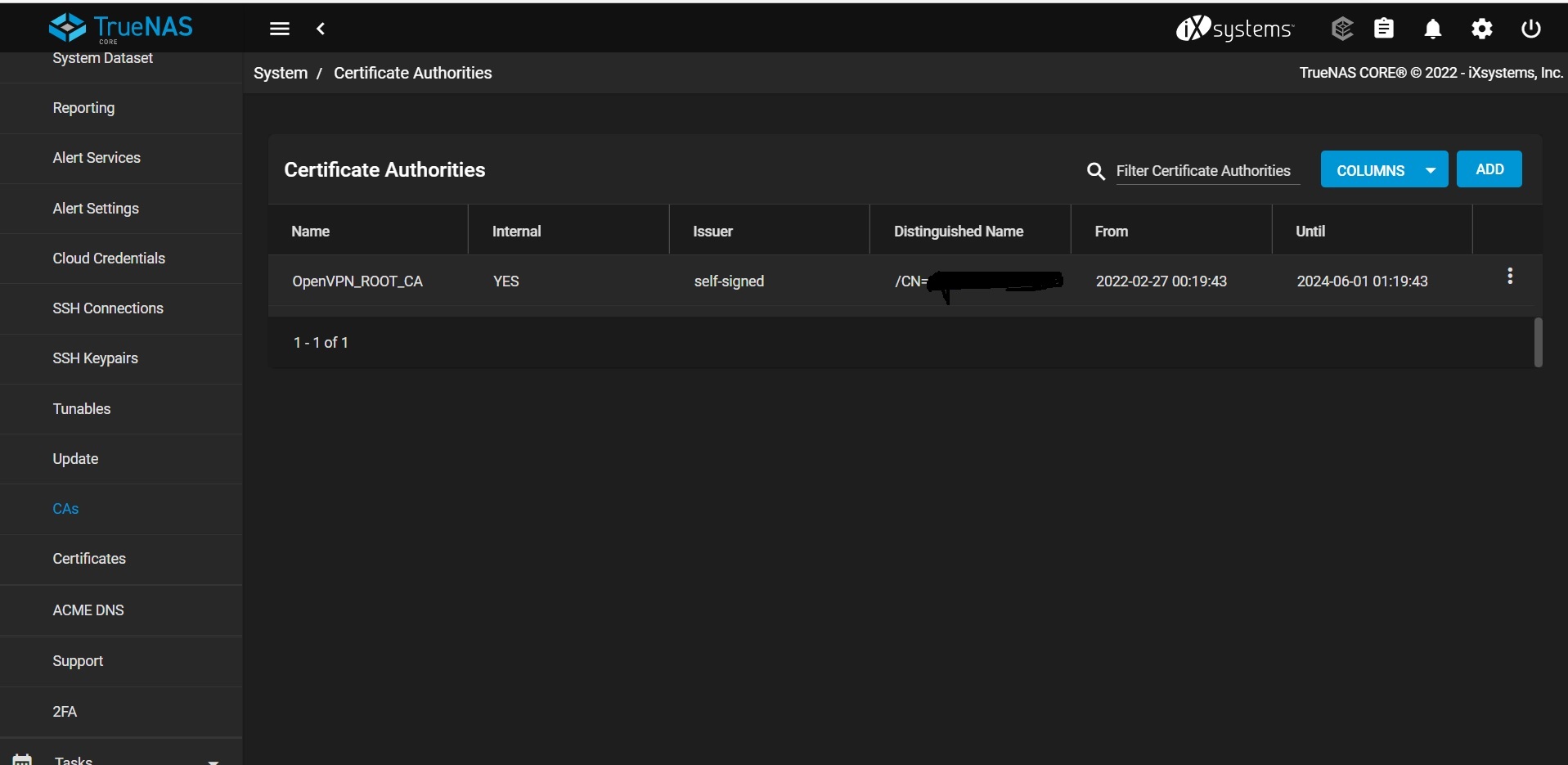Screen dimensions: 1568x765
Task: Click the table's vertical scrollbar
Action: (1538, 342)
